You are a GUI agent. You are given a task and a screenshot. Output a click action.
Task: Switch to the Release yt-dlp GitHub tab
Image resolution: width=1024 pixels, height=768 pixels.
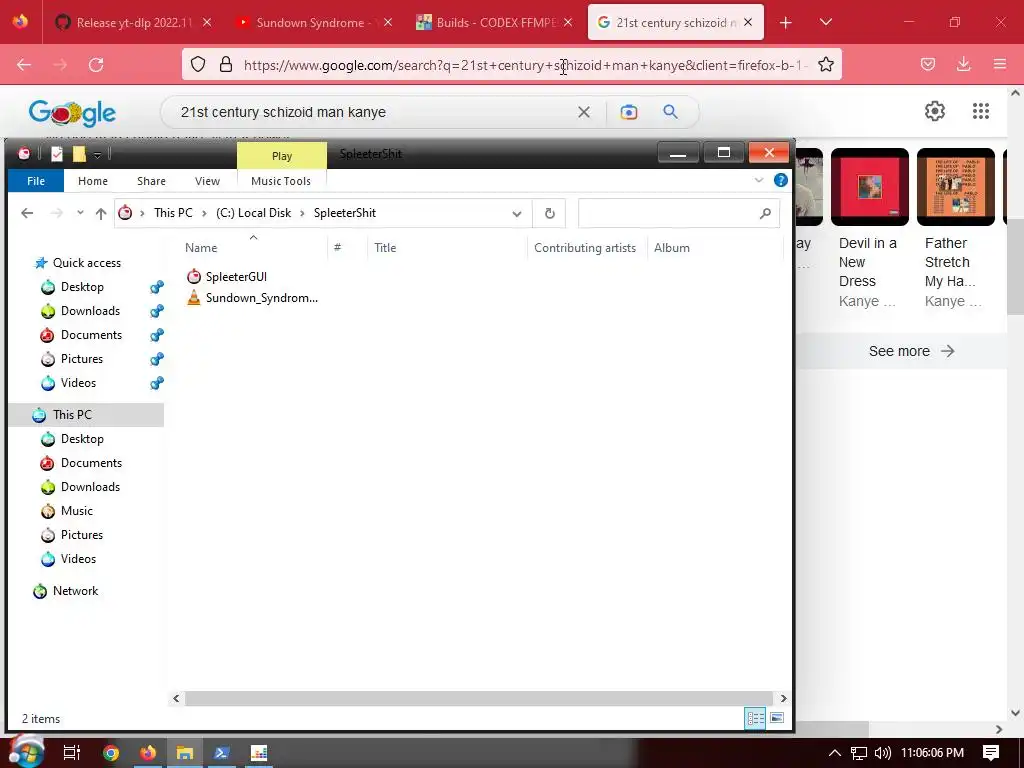(x=132, y=23)
